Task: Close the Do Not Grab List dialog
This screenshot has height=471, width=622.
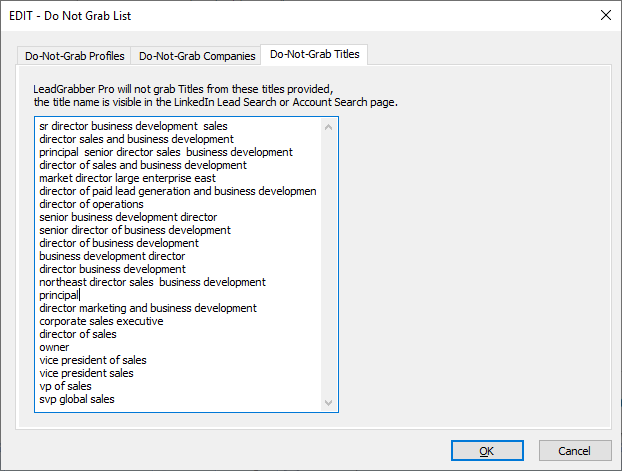Action: [606, 15]
